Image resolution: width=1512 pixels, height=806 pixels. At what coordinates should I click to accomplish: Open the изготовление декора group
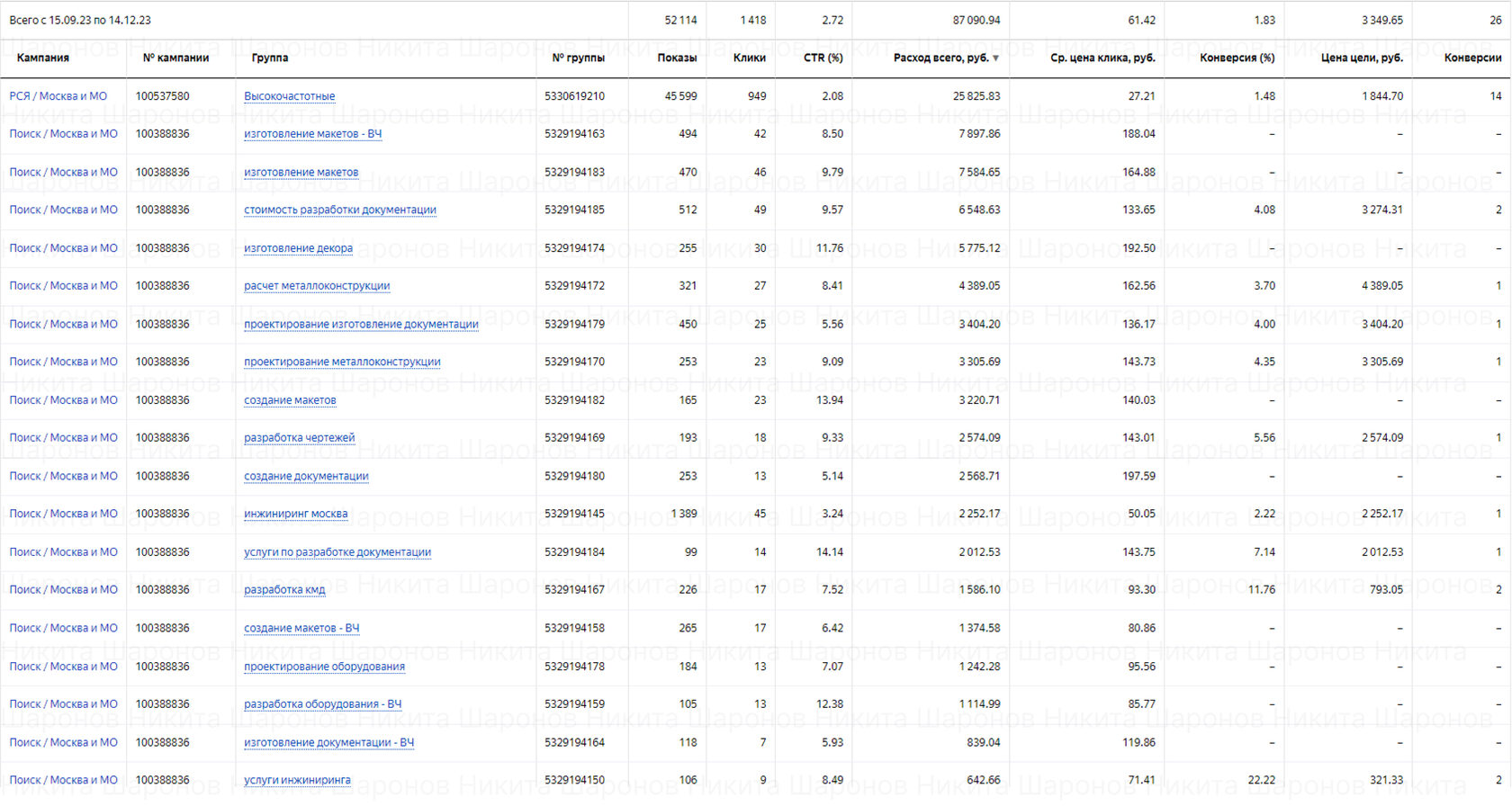(x=298, y=248)
